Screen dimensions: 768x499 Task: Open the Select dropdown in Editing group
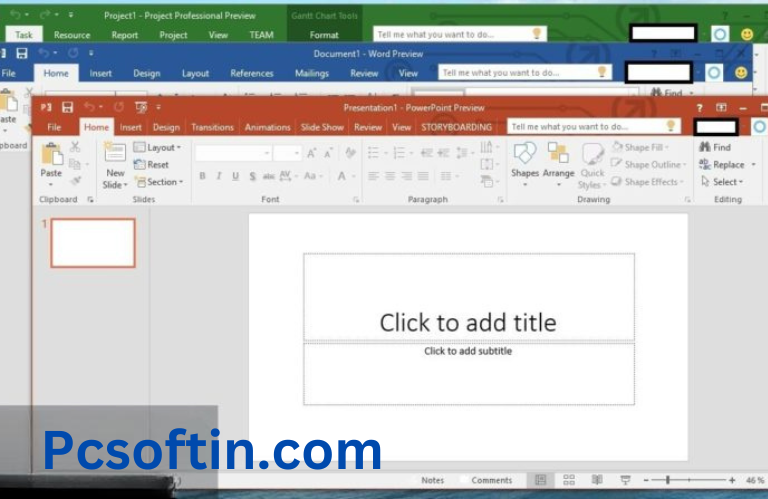(722, 182)
